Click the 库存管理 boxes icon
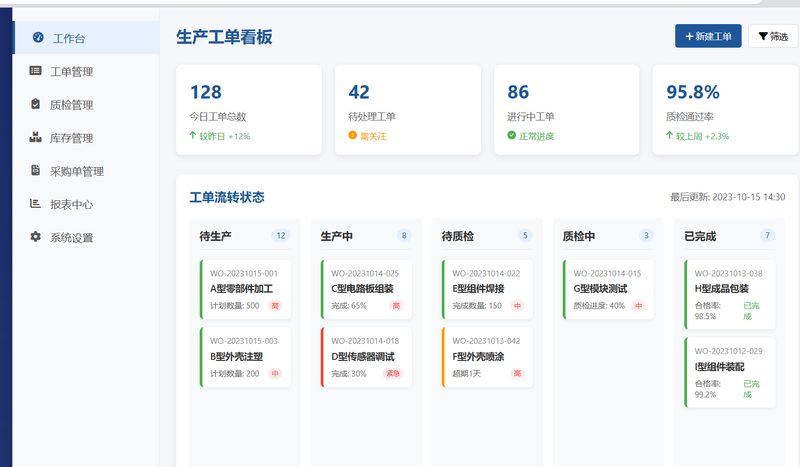Viewport: 800px width, 467px height. 36,137
